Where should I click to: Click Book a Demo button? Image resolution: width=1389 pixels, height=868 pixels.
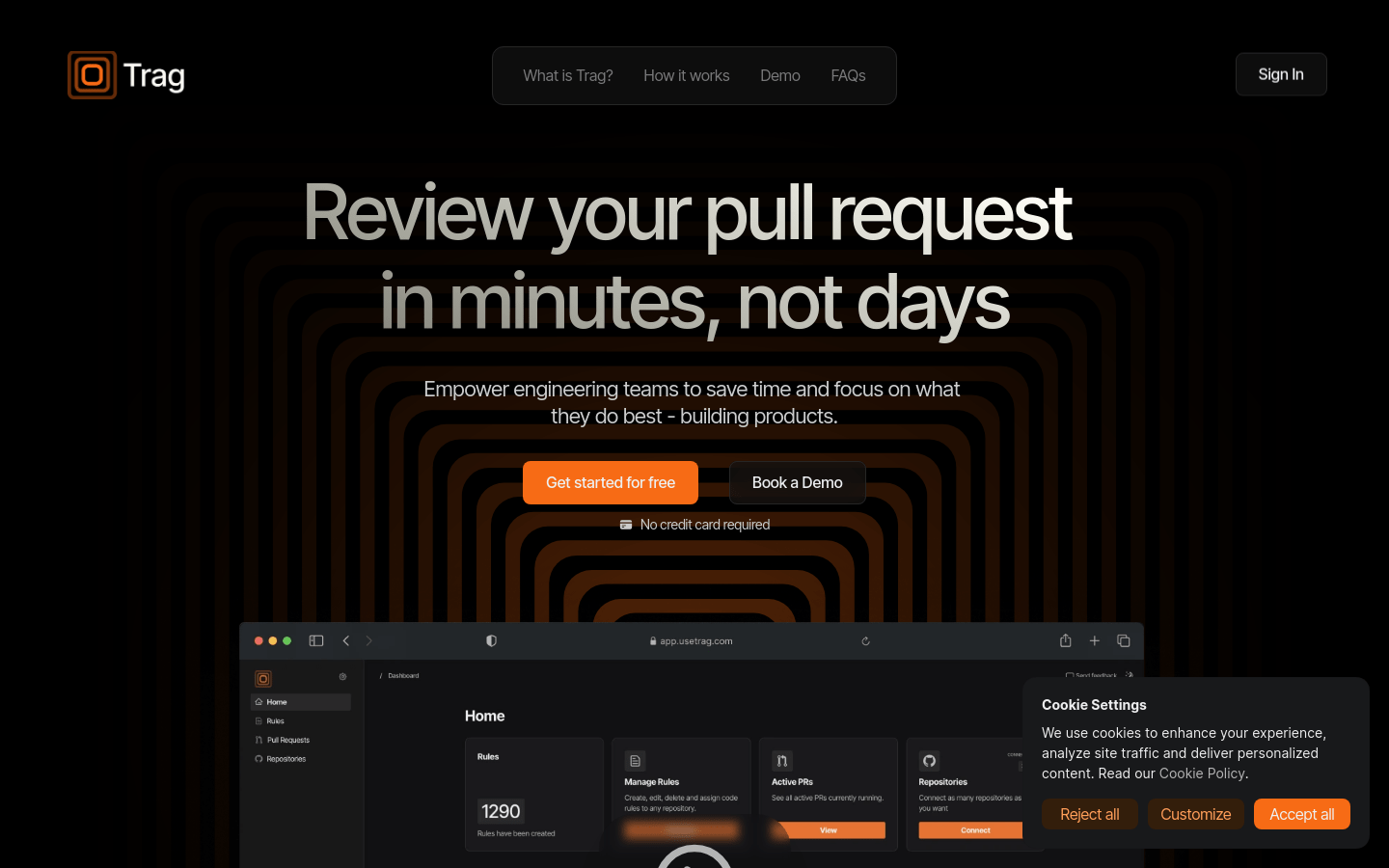point(798,482)
